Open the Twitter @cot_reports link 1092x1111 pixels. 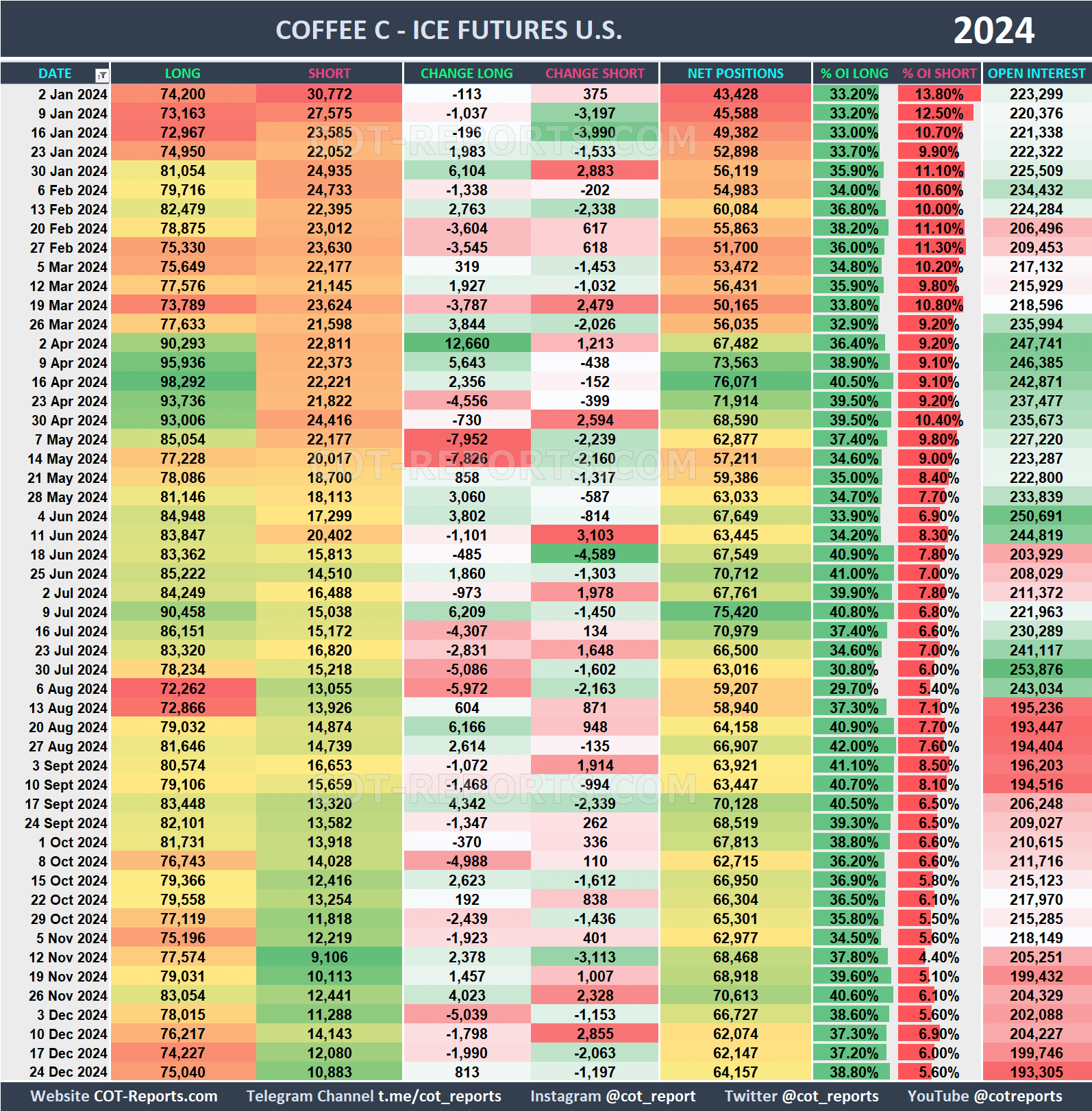pos(801,1096)
